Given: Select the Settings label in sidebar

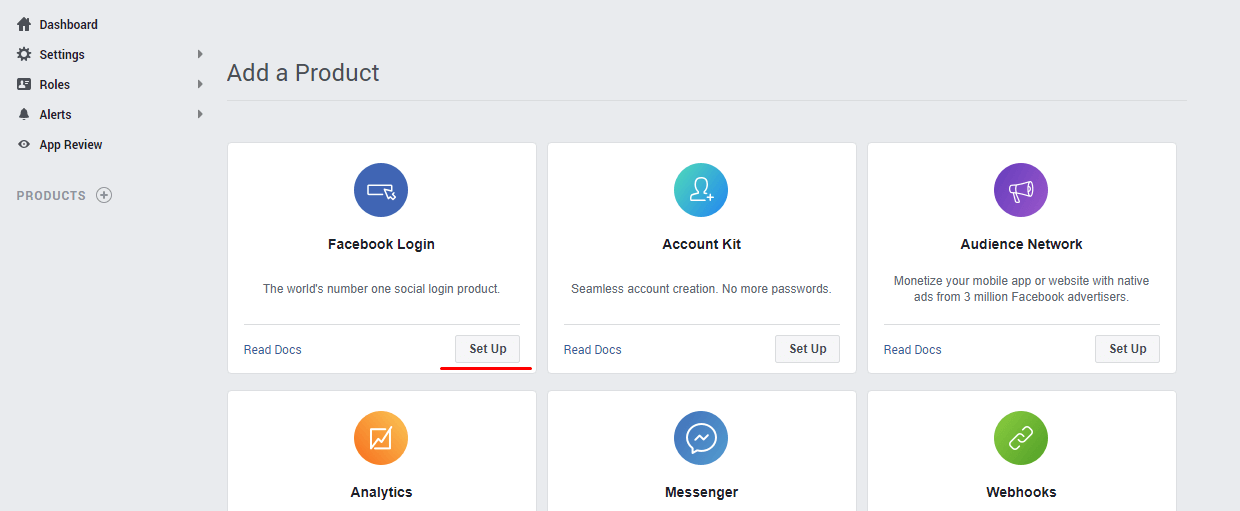Looking at the screenshot, I should [x=62, y=54].
